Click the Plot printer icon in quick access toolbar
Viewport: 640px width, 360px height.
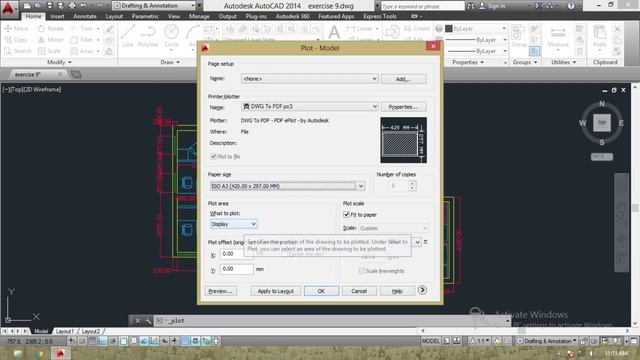click(x=72, y=6)
